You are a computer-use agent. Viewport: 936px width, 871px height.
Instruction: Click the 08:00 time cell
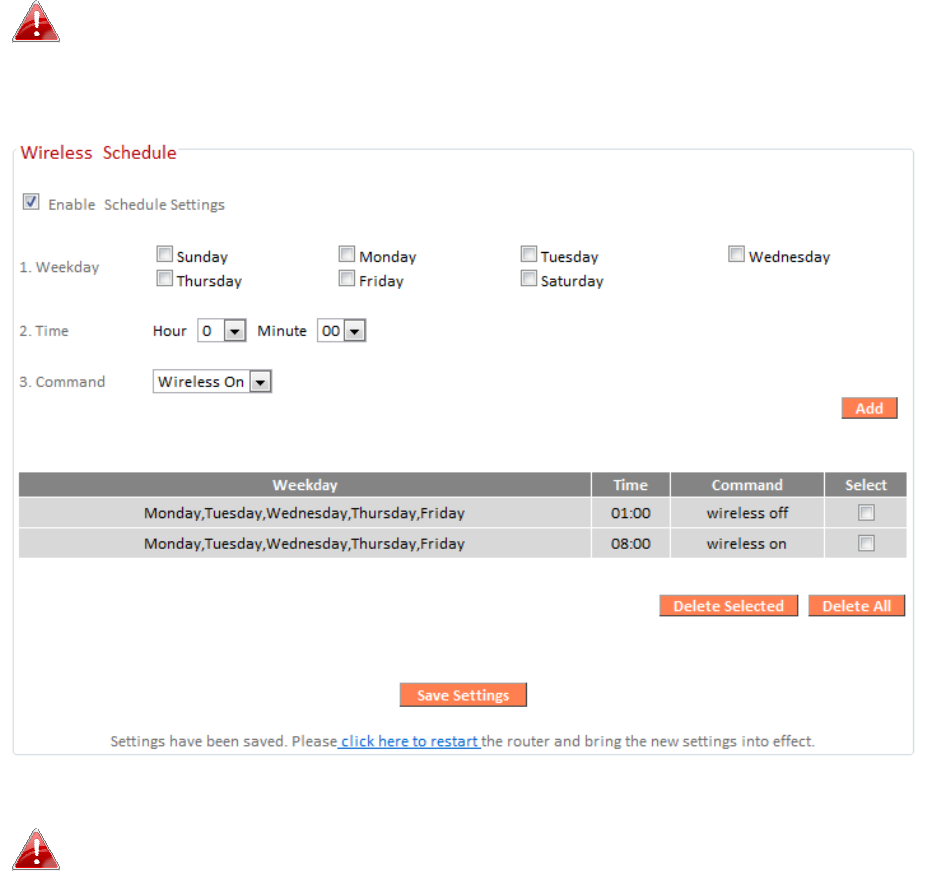click(x=630, y=543)
